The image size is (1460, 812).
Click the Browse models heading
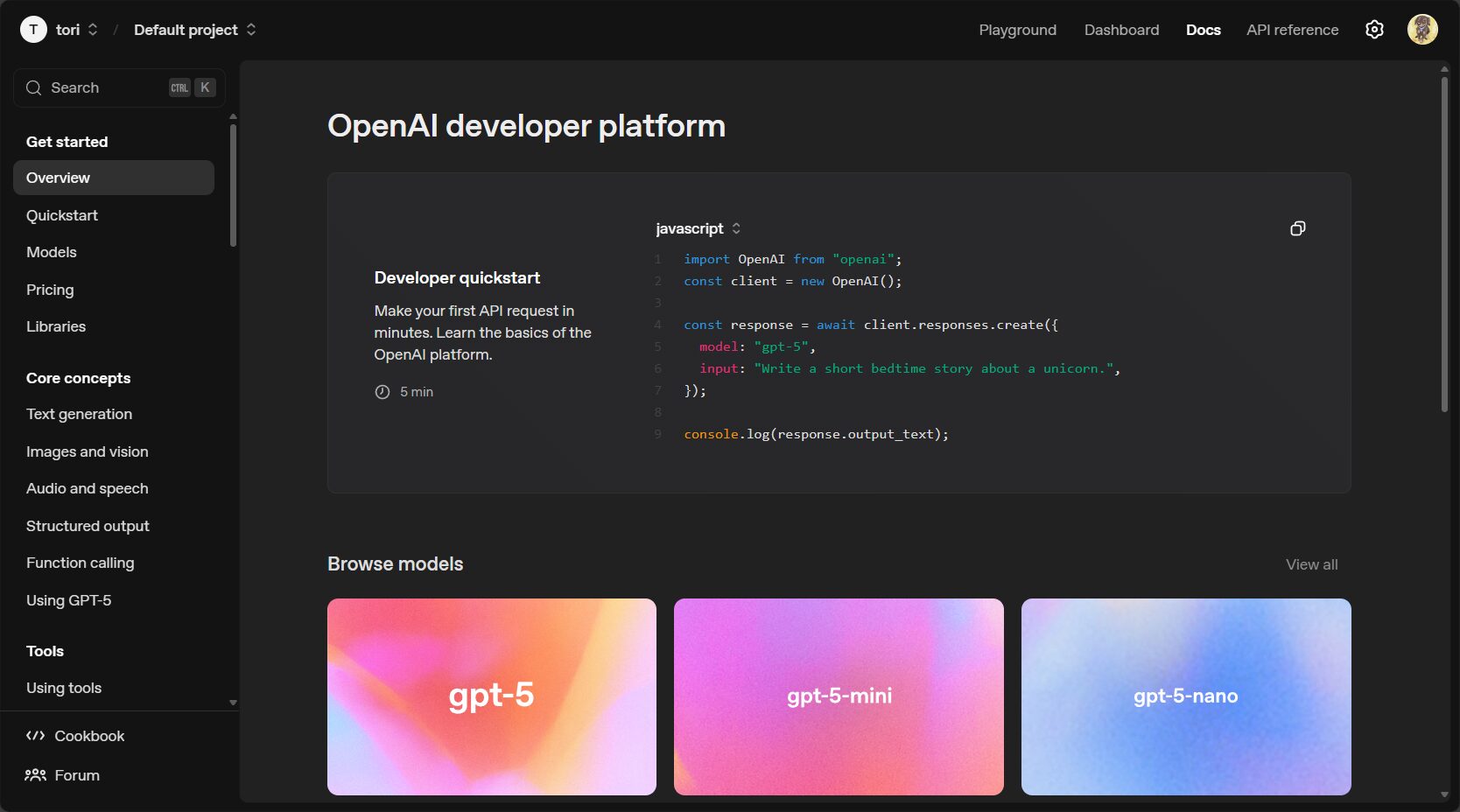(x=395, y=563)
